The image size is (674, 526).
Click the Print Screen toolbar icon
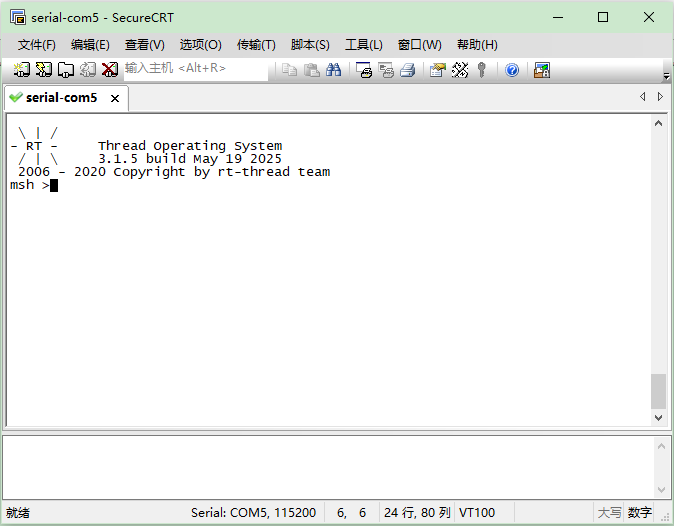coord(364,70)
